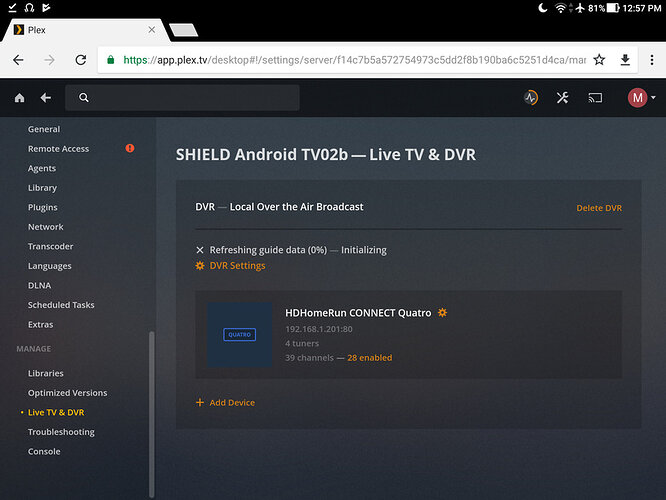Reload the page in browser
666x500 pixels.
coord(81,60)
